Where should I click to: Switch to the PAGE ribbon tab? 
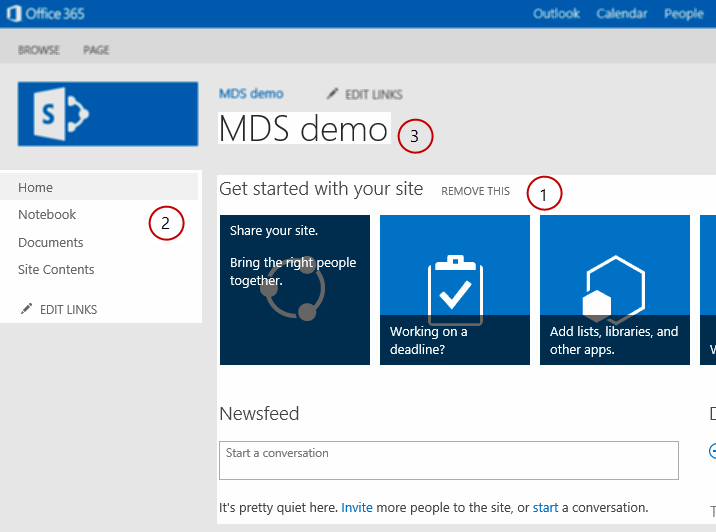(x=96, y=50)
